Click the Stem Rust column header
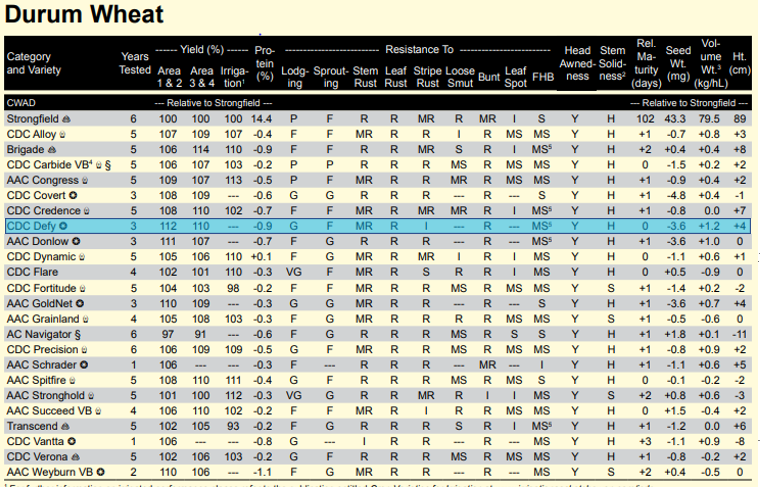 365,77
